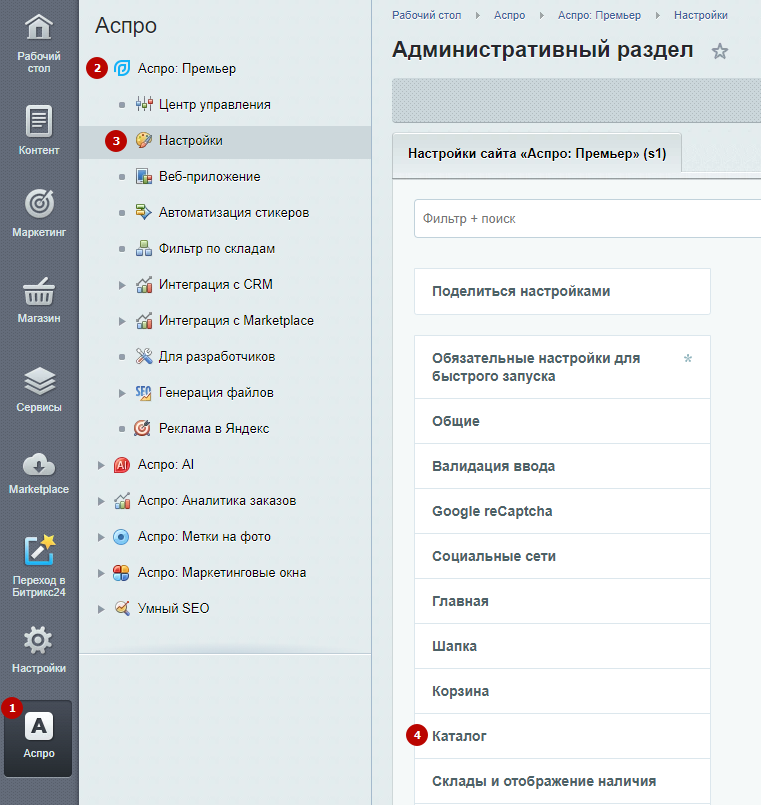Click the Автоматизация стикеров icon

click(x=144, y=212)
